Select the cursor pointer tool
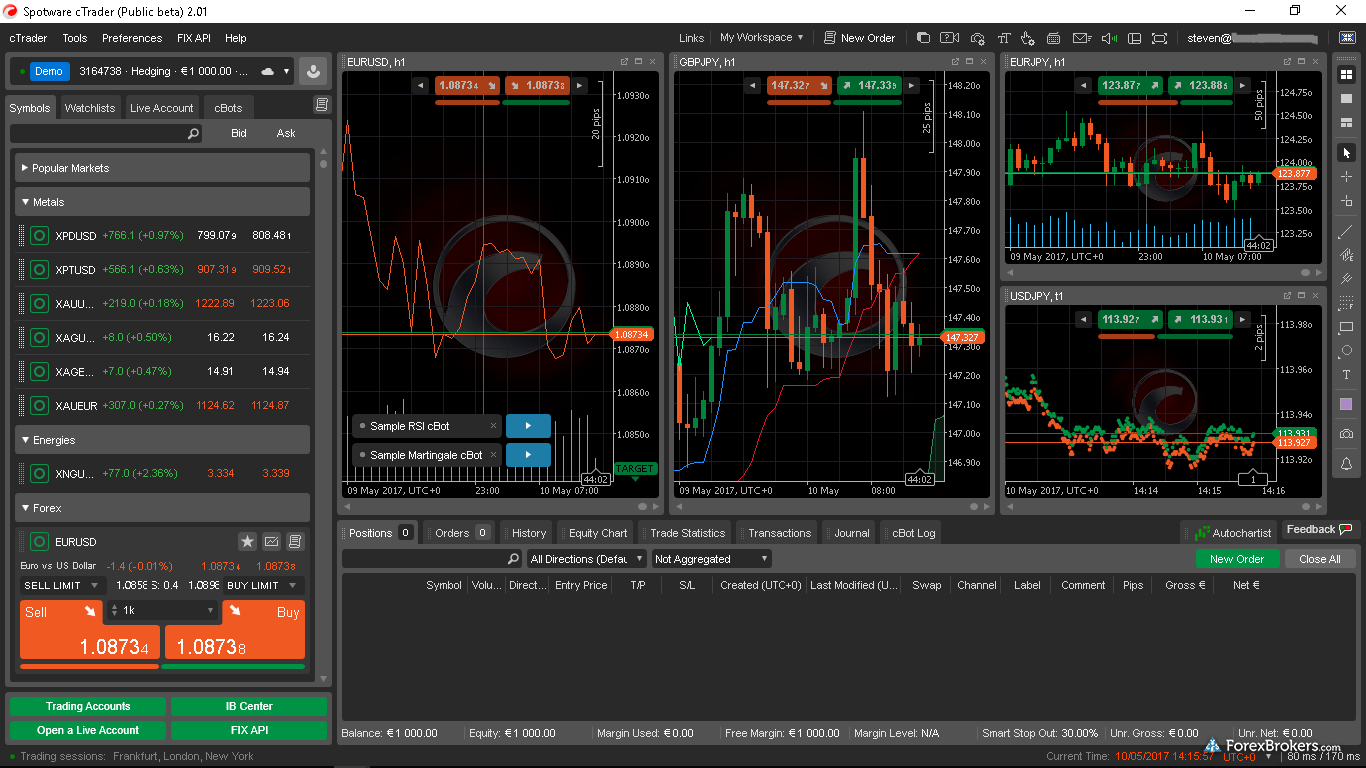This screenshot has width=1366, height=768. tap(1346, 153)
